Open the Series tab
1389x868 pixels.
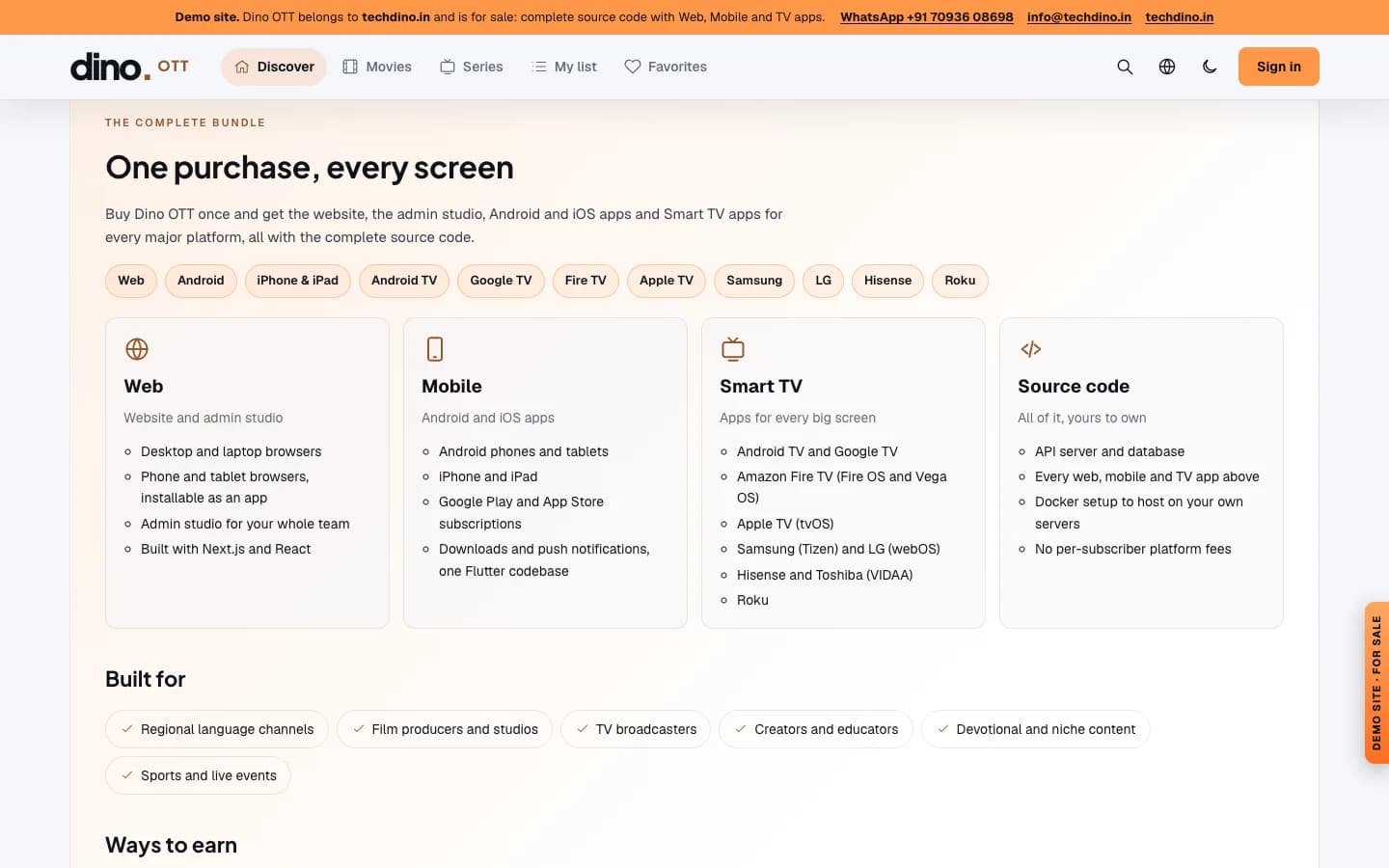(472, 67)
